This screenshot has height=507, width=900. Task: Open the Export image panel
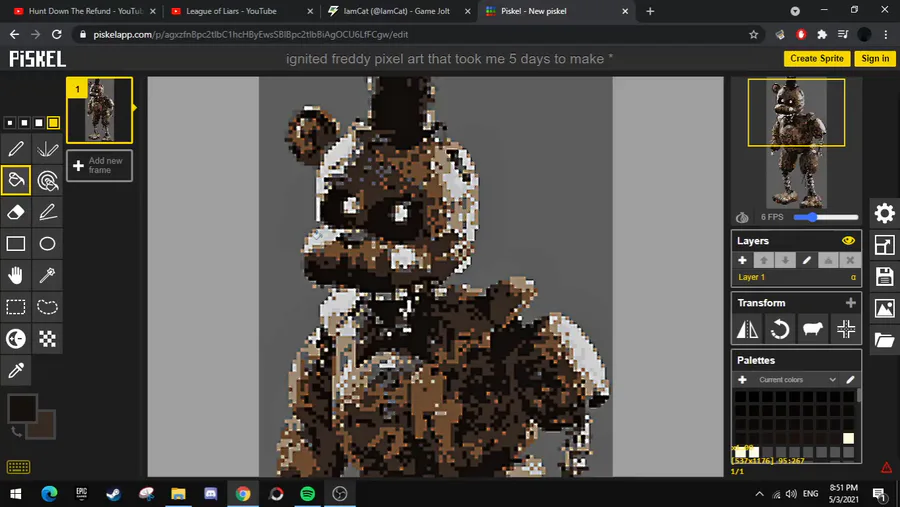885,308
